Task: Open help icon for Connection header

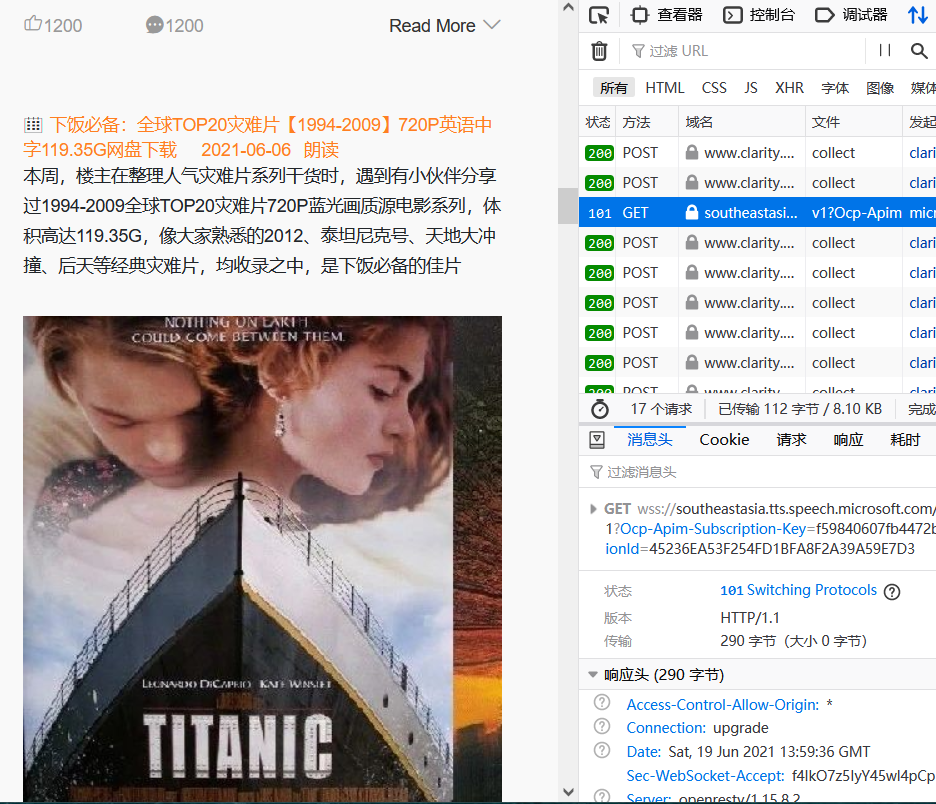Action: click(x=602, y=726)
